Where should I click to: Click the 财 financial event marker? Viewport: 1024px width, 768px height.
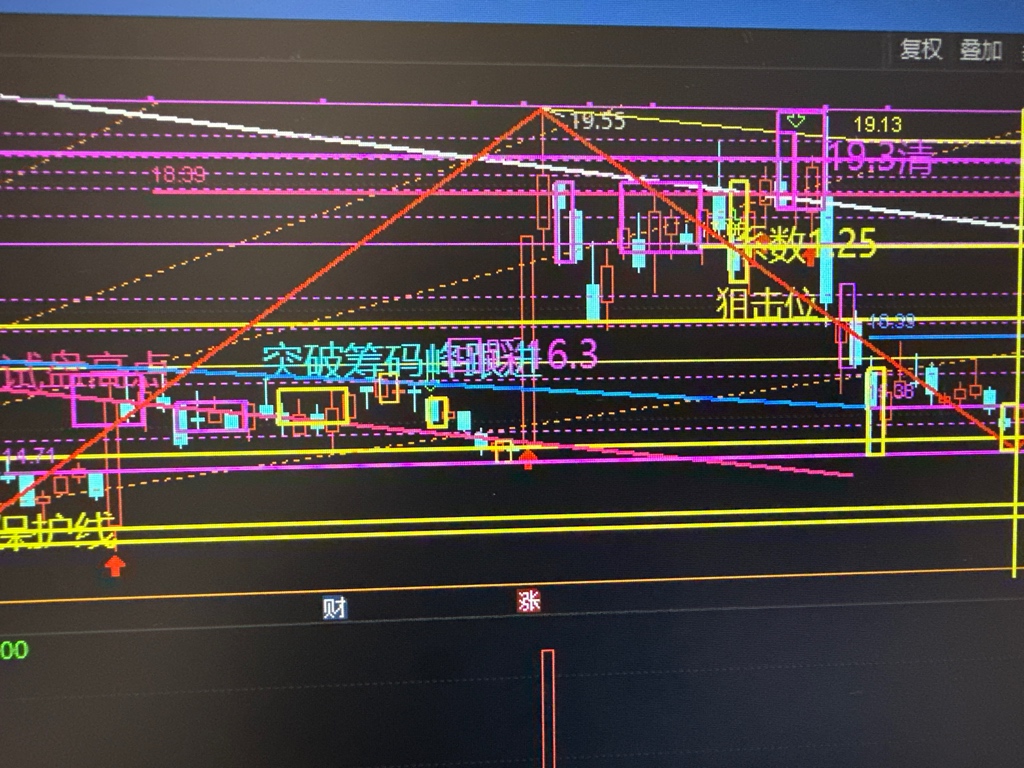334,607
